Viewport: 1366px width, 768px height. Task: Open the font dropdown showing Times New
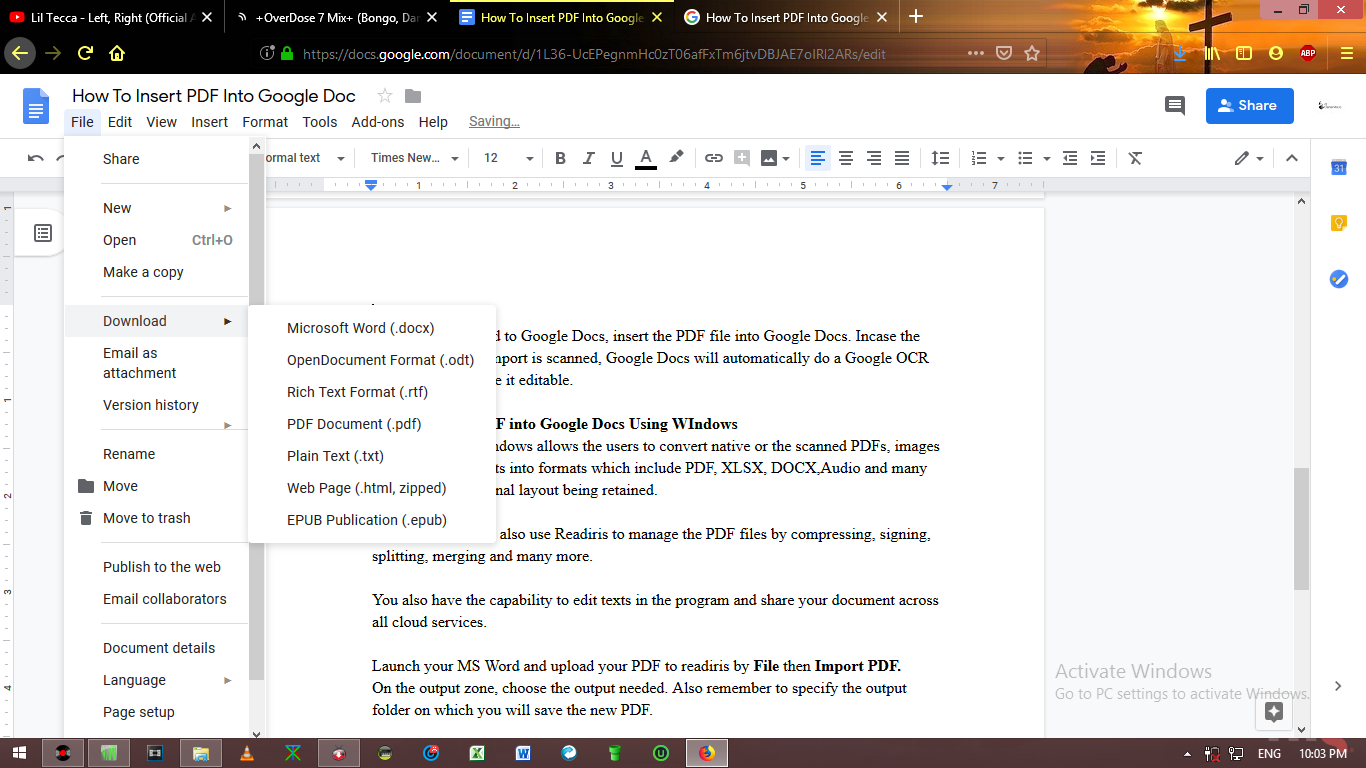click(x=414, y=158)
